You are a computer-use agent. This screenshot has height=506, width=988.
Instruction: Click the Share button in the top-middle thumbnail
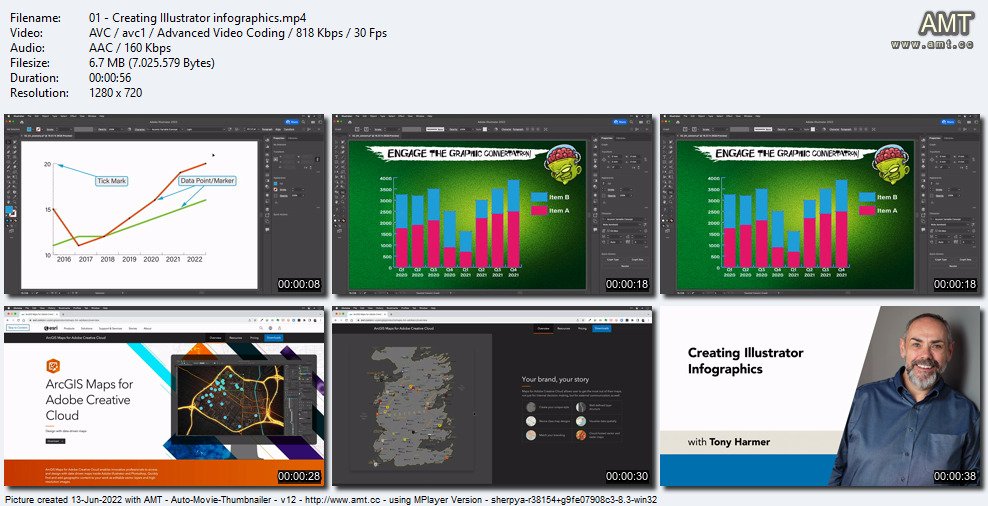pyautogui.click(x=621, y=122)
